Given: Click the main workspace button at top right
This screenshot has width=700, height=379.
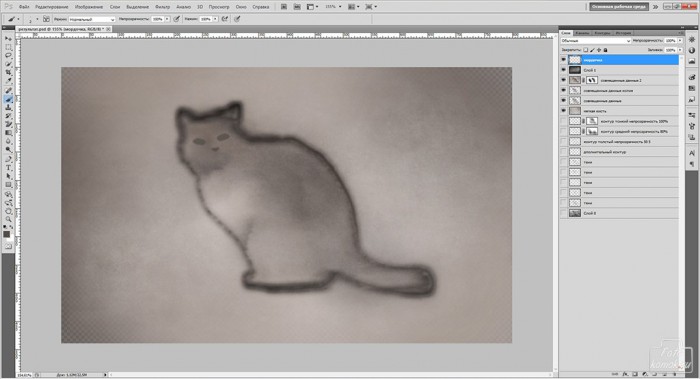Looking at the screenshot, I should click(x=619, y=7).
